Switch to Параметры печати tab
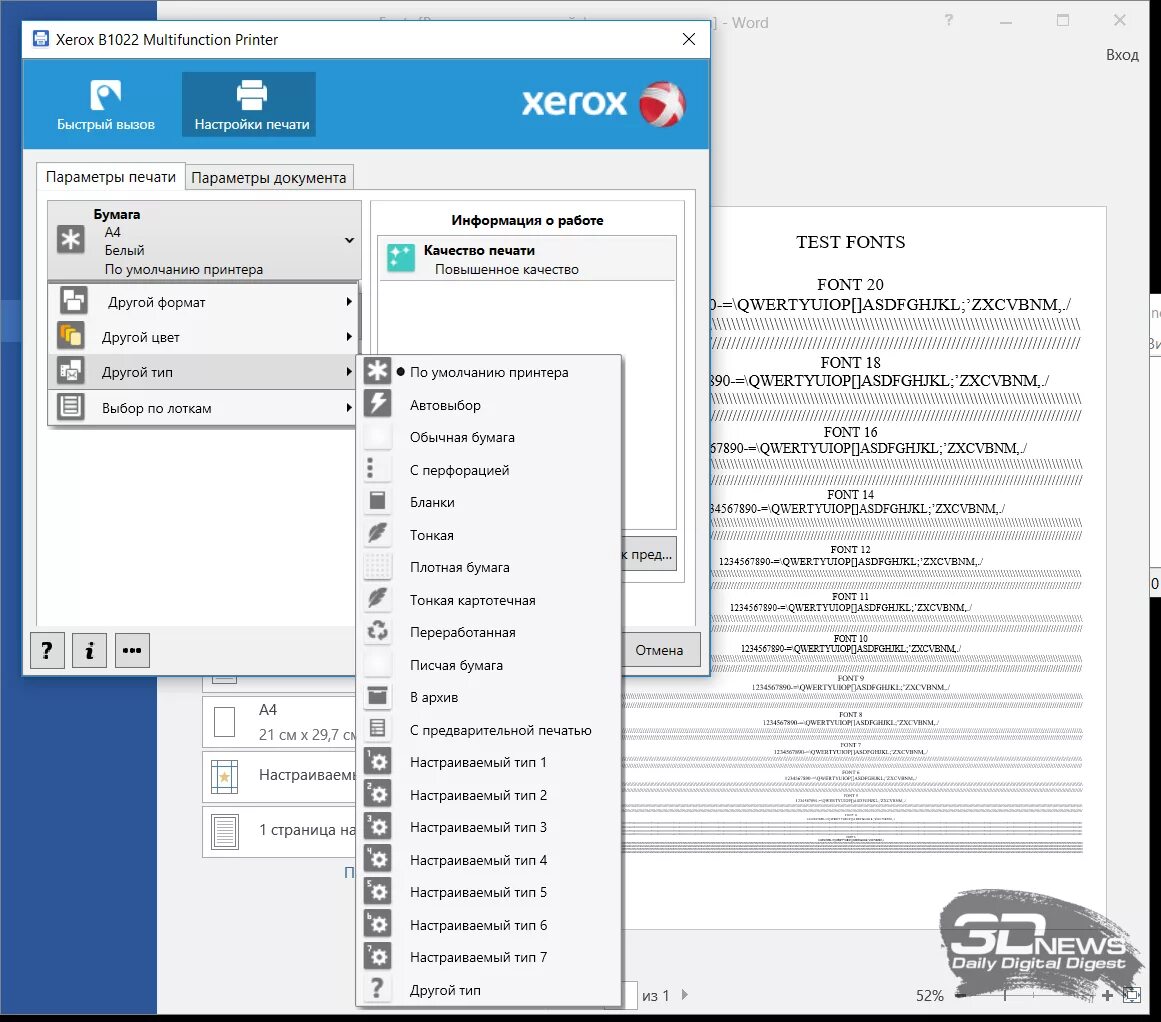Screen dimensions: 1161x1022 coord(111,177)
